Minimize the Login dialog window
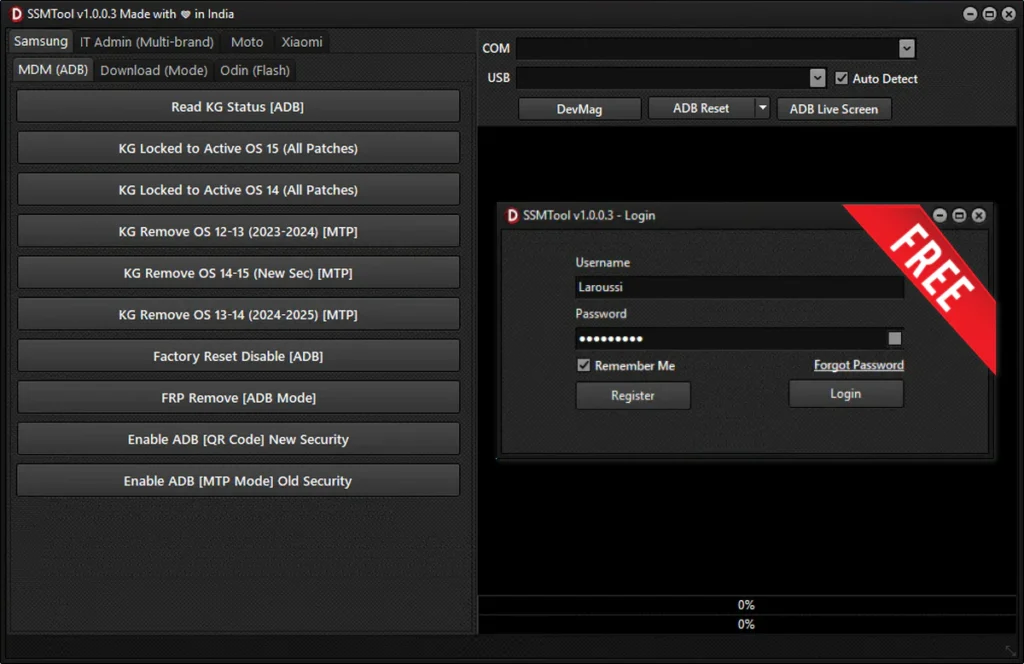 coord(940,215)
